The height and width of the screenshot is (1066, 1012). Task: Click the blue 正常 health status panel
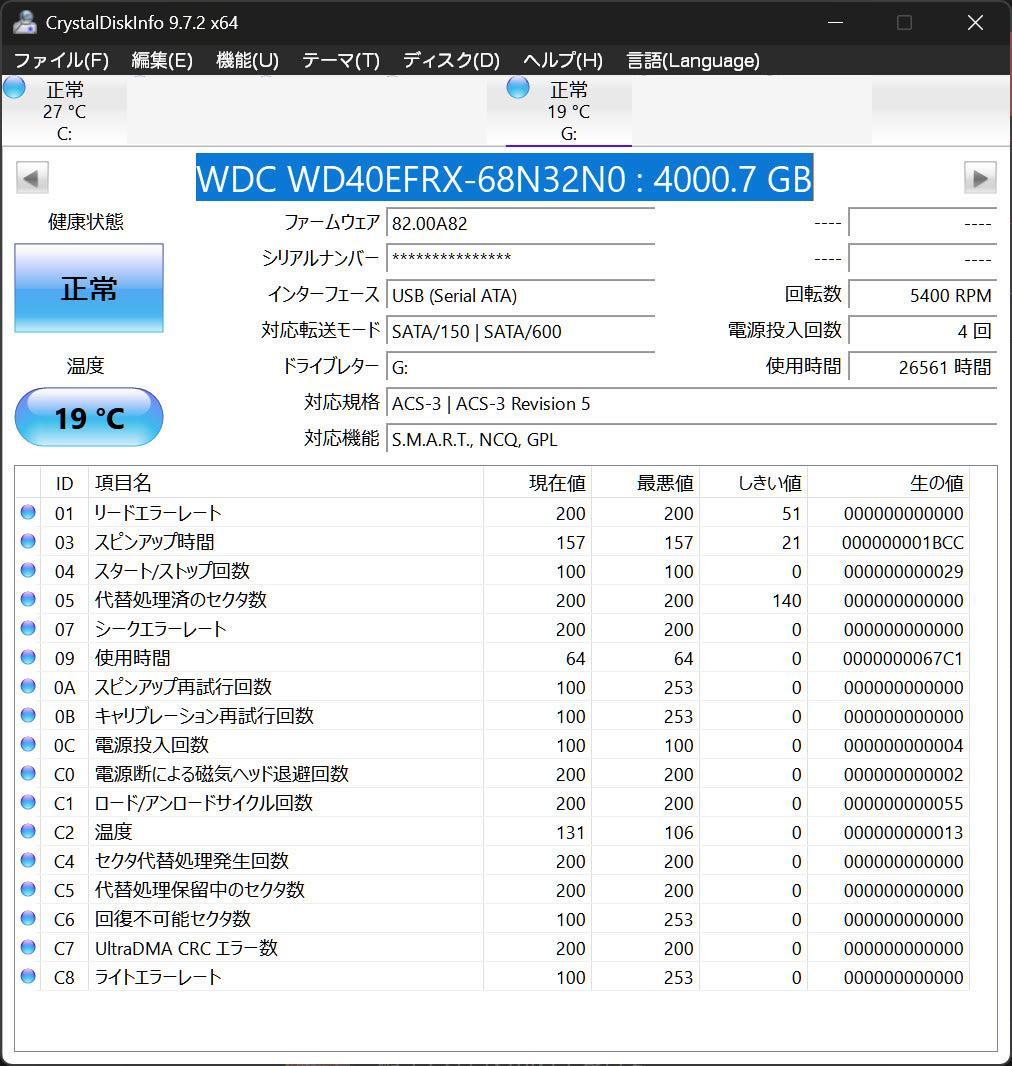88,288
